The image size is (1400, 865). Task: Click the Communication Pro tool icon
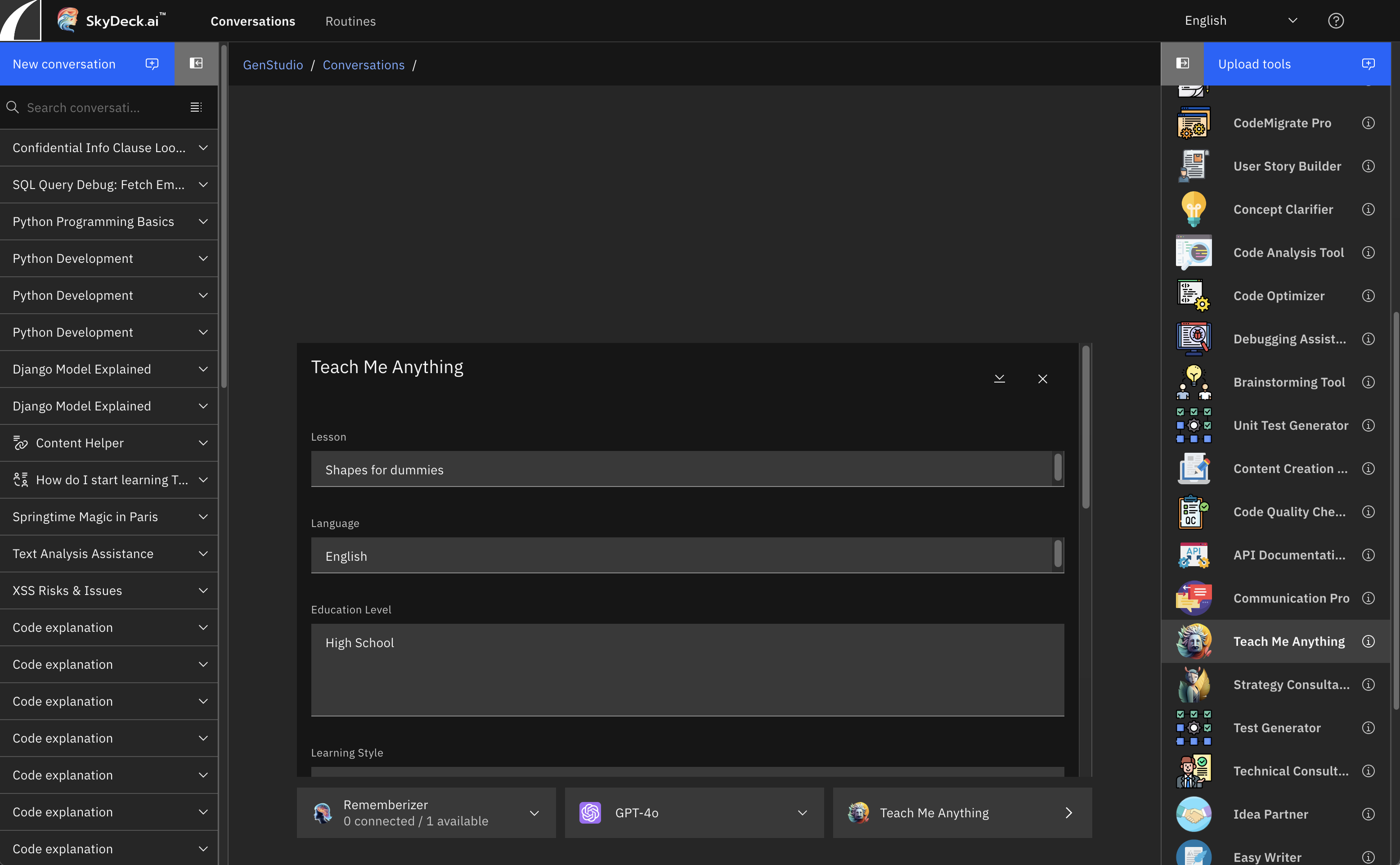coord(1194,598)
